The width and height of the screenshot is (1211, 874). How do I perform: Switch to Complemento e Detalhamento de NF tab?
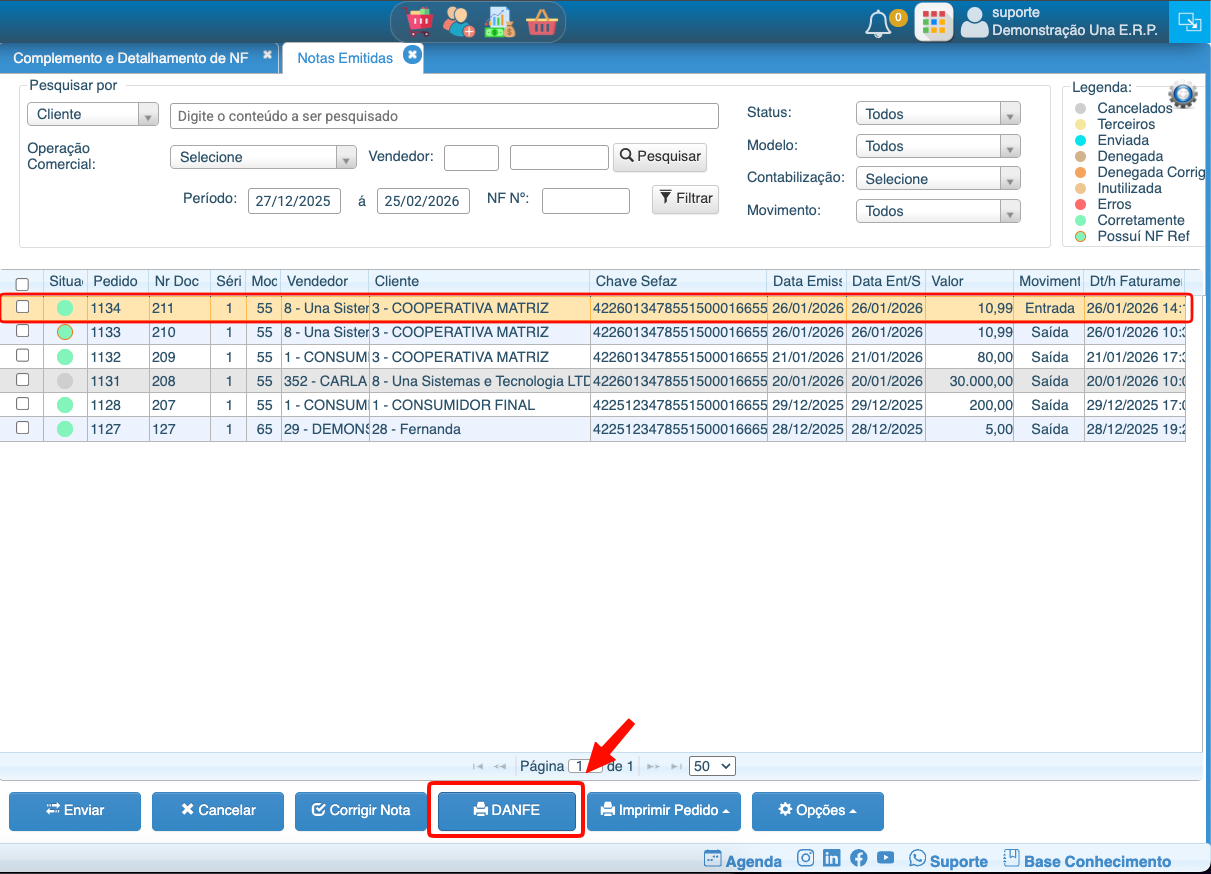[x=131, y=58]
